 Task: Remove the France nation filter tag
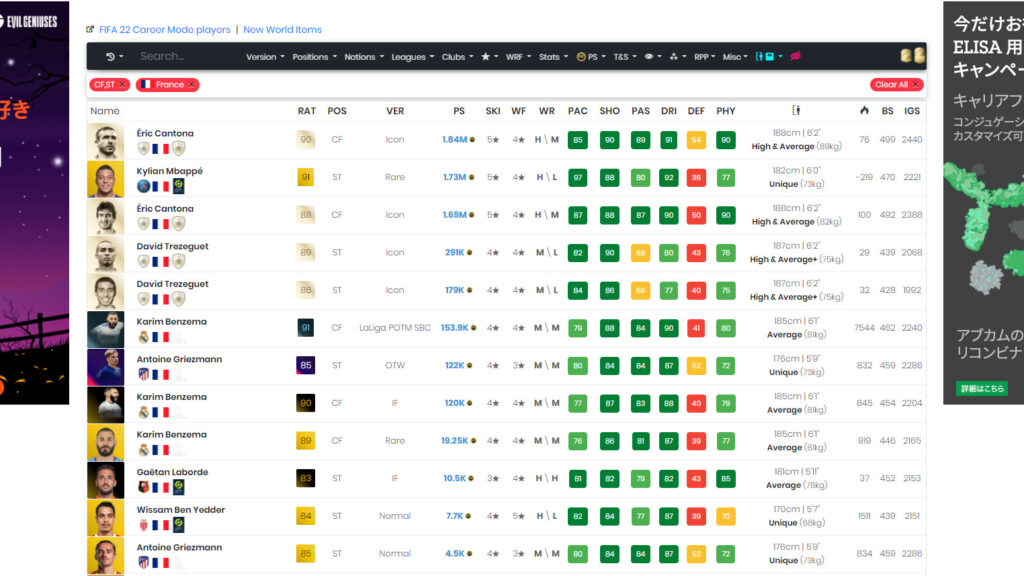click(x=191, y=85)
